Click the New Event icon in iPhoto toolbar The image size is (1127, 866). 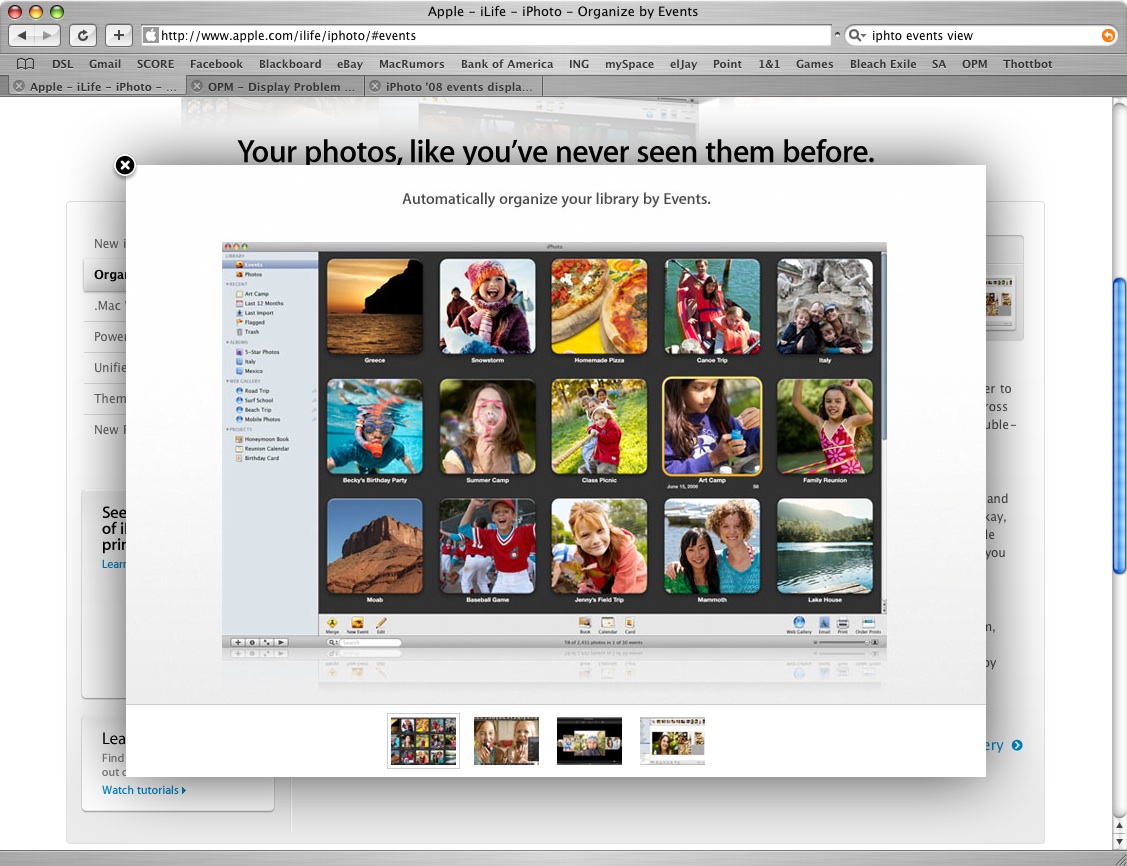(x=357, y=624)
